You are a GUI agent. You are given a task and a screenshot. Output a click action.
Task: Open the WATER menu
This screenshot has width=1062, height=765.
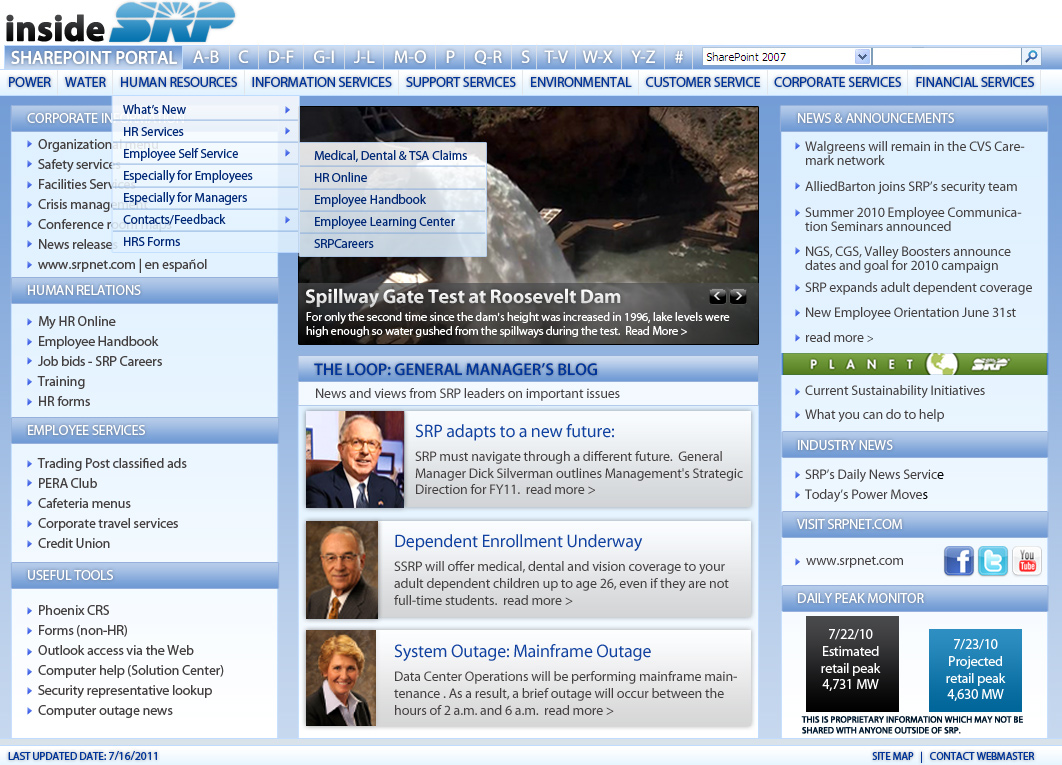point(85,82)
